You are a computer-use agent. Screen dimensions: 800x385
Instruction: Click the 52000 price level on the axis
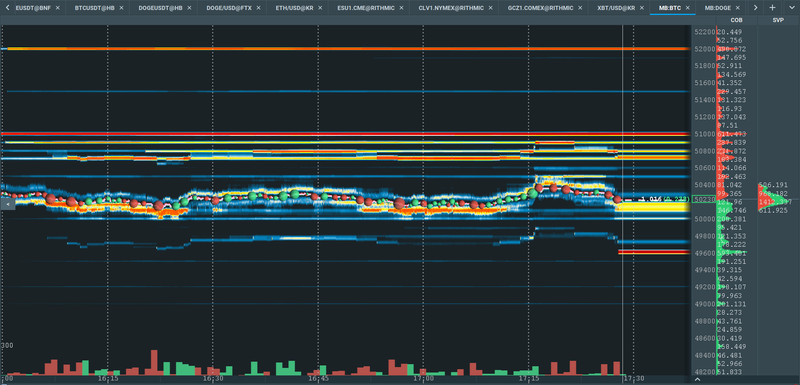[x=705, y=49]
